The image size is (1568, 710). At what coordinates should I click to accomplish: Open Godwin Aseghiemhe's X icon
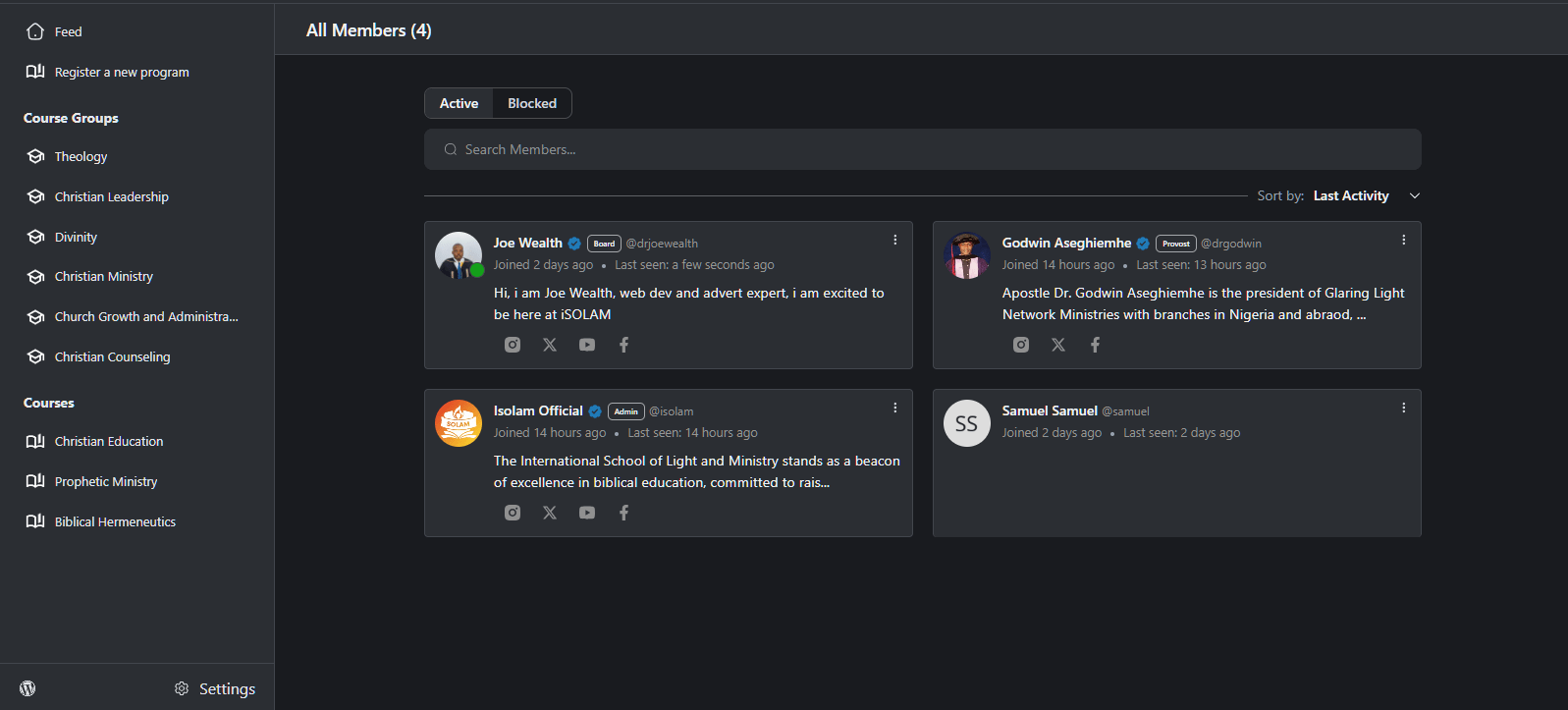tap(1058, 345)
